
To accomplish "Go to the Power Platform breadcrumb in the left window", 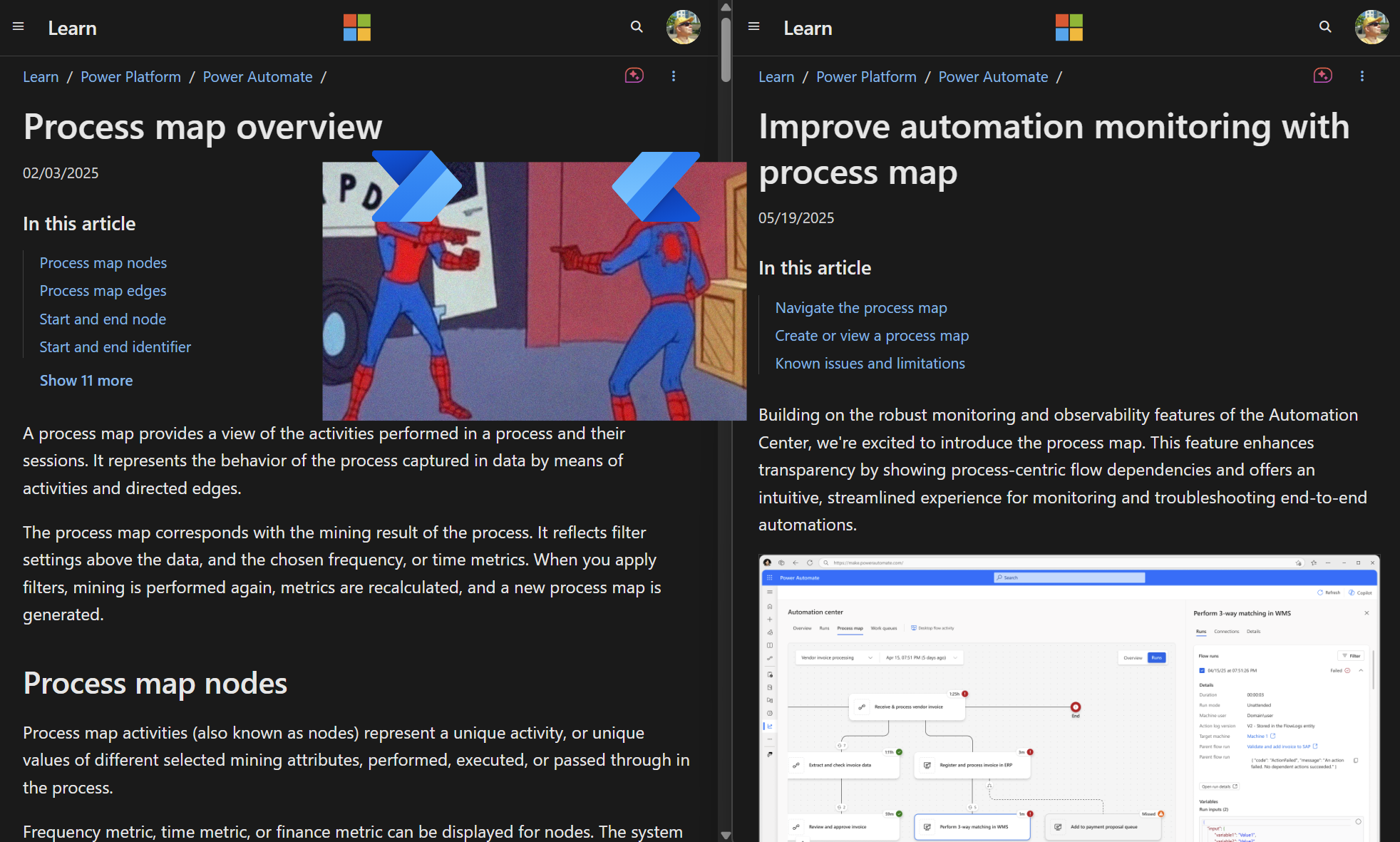I will (x=130, y=77).
